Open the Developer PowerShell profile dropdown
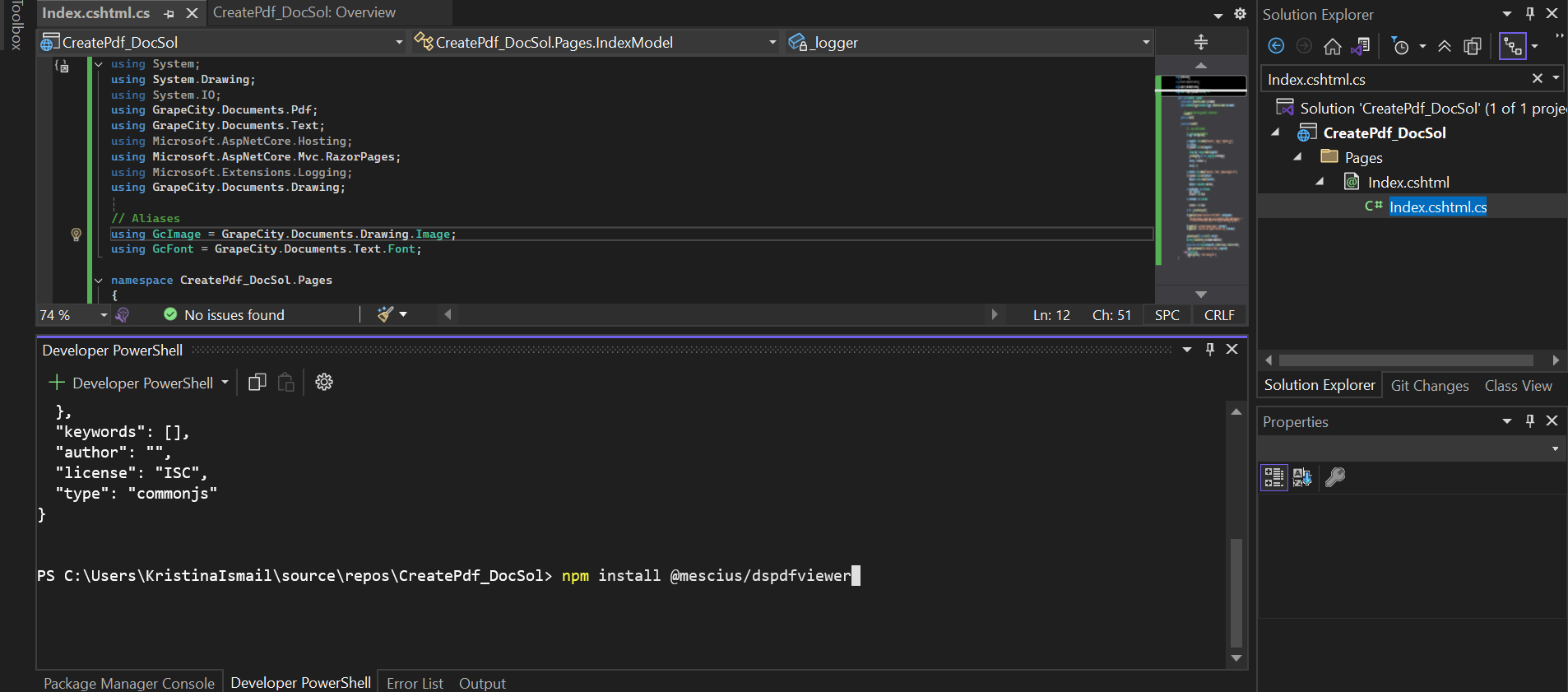 tap(225, 383)
